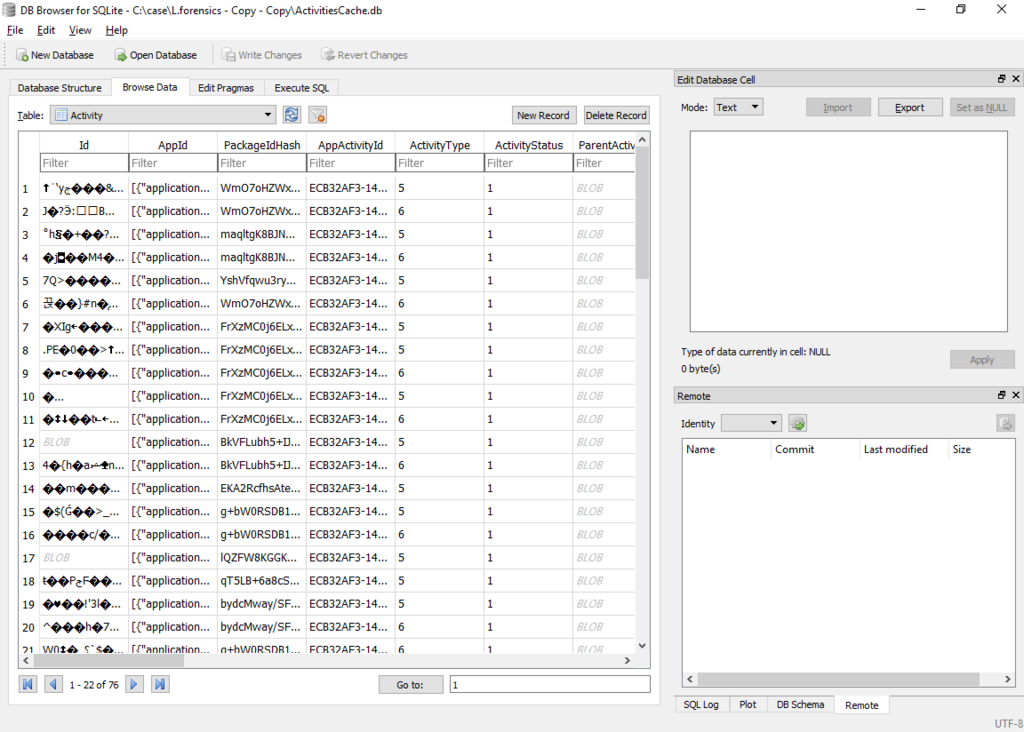This screenshot has width=1024, height=732.
Task: Click the Last modified column header in Remote
Action: coord(903,449)
